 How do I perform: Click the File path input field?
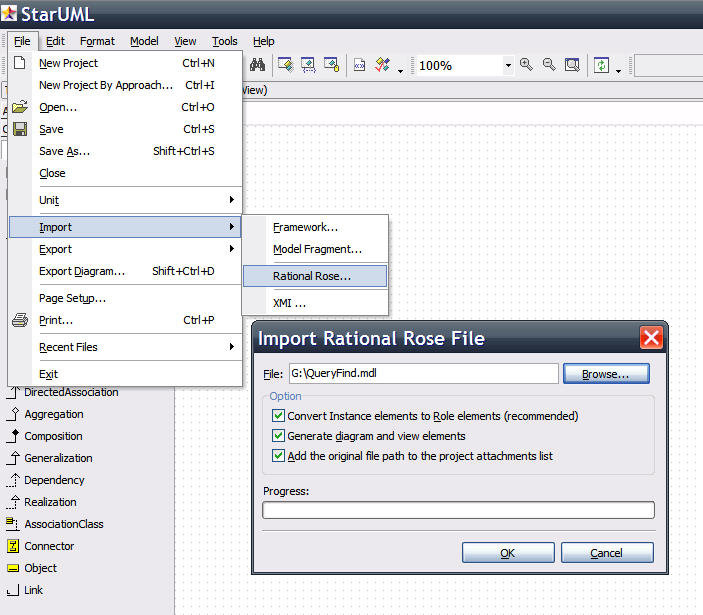[x=421, y=374]
